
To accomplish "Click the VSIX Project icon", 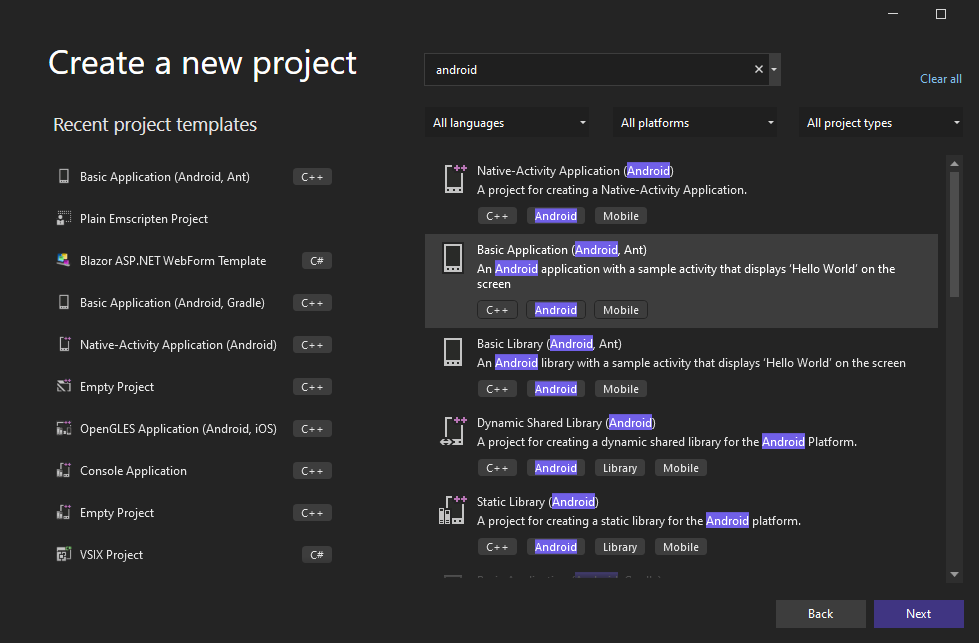I will click(x=64, y=554).
